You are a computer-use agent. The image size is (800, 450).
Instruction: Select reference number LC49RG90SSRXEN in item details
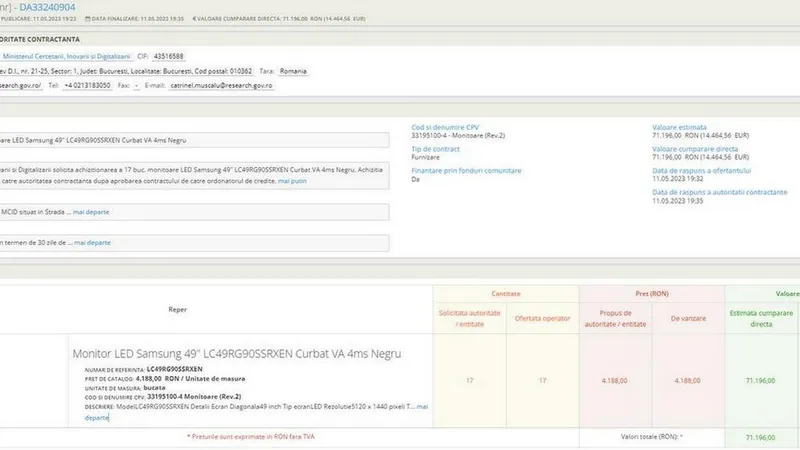[x=174, y=369]
